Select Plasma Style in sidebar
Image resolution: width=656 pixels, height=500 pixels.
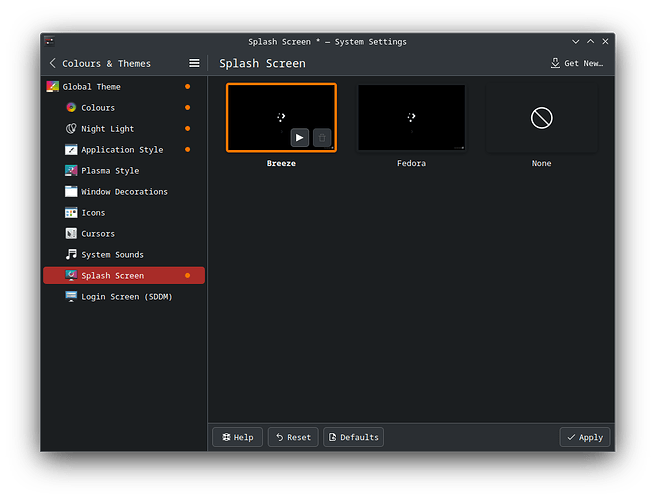click(x=124, y=170)
